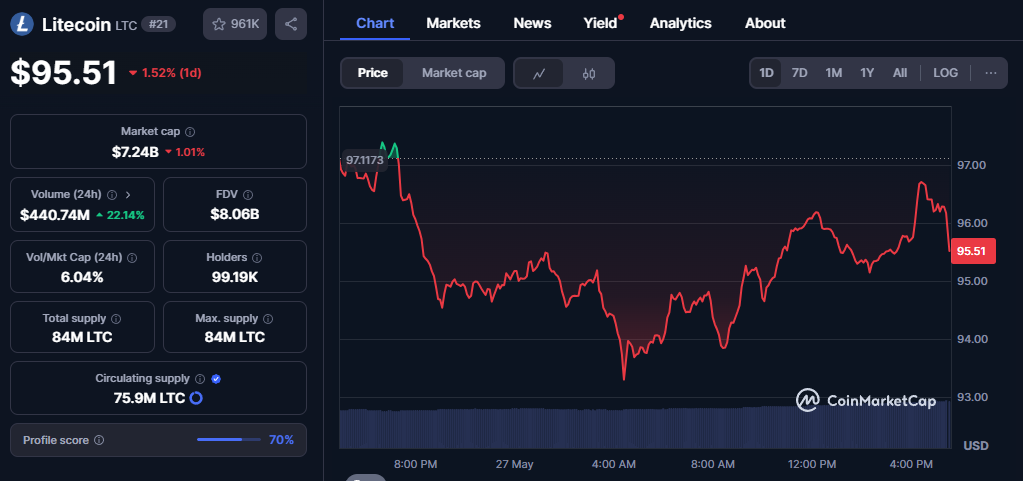Viewport: 1023px width, 481px height.
Task: Click the 97.1173 chart price label
Action: tap(365, 160)
